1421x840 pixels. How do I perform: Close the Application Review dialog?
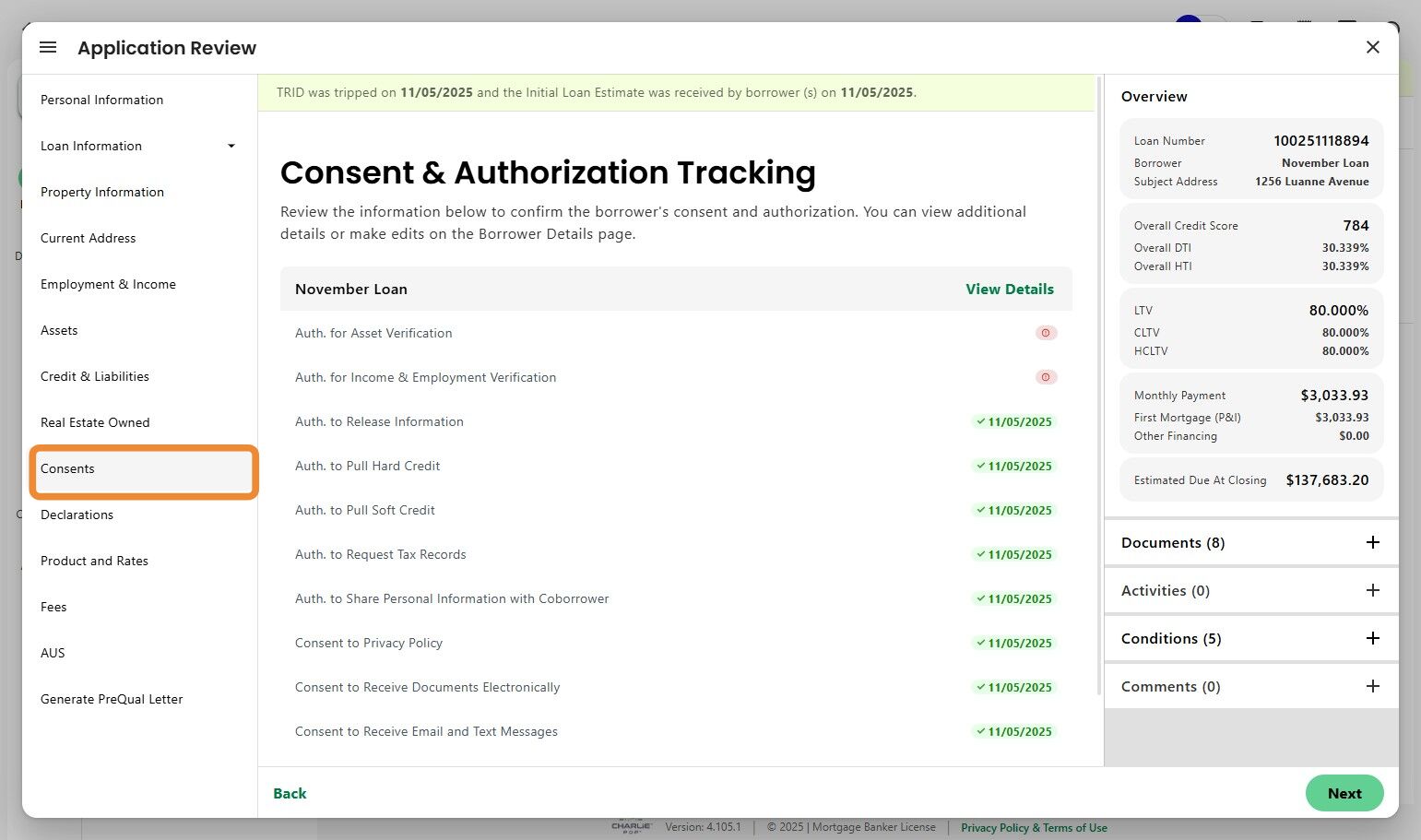pos(1372,47)
